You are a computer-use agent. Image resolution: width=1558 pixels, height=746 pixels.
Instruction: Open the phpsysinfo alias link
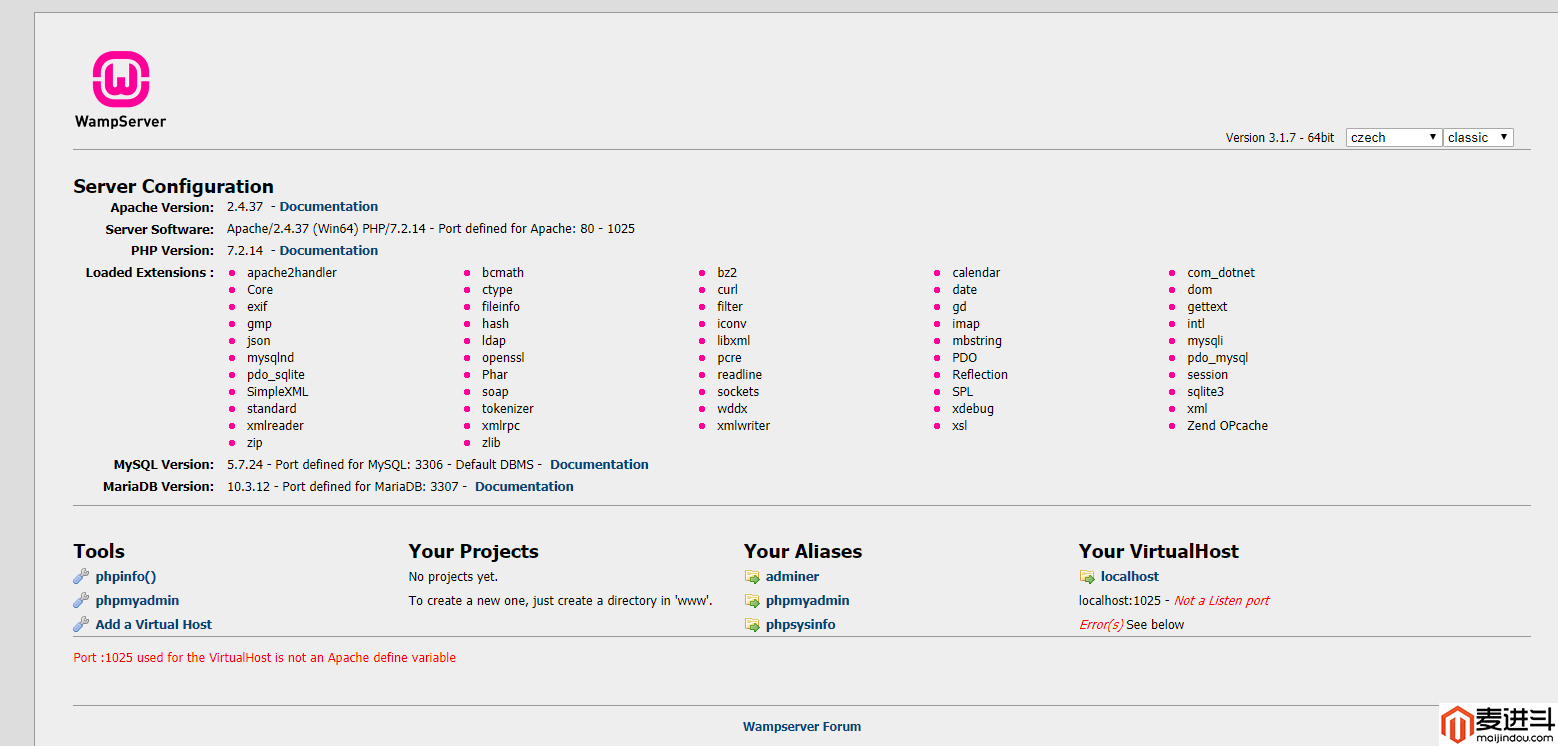pos(800,625)
